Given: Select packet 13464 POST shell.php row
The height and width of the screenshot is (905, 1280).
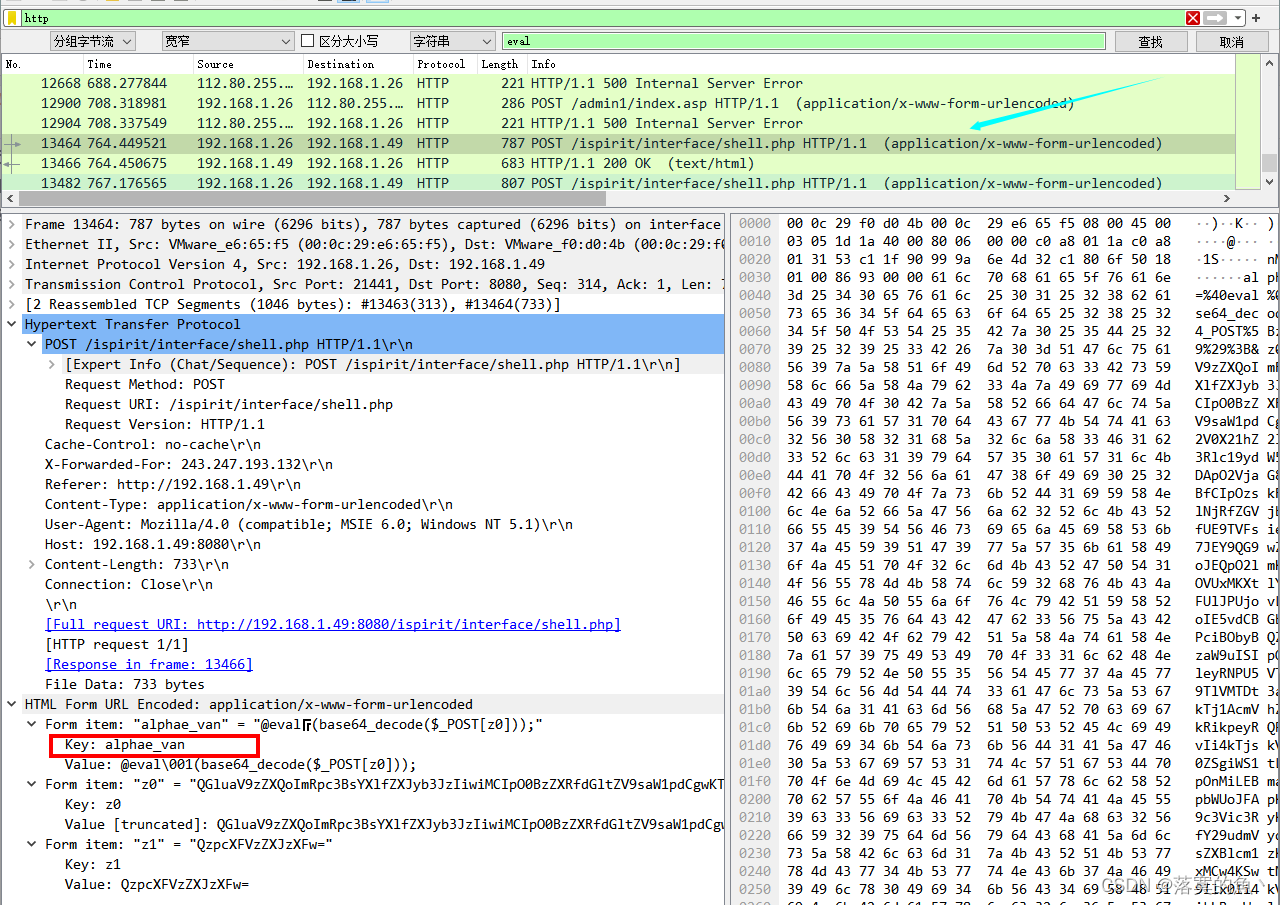Looking at the screenshot, I should pyautogui.click(x=618, y=143).
